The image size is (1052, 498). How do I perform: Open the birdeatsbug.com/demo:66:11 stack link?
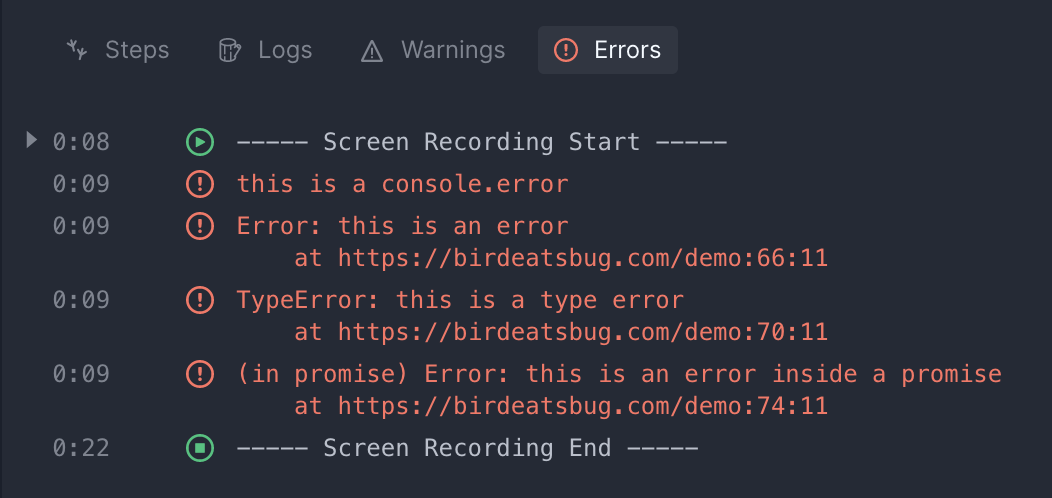coord(583,258)
